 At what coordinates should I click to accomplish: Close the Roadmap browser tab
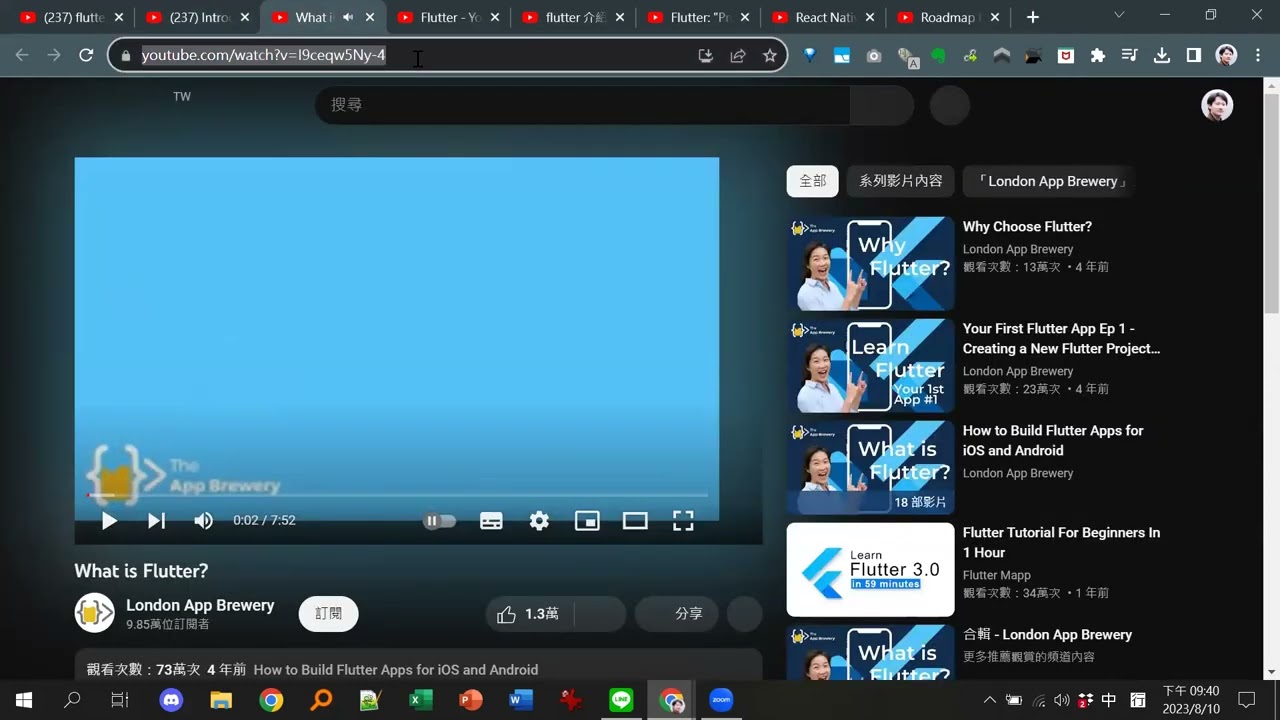click(995, 17)
